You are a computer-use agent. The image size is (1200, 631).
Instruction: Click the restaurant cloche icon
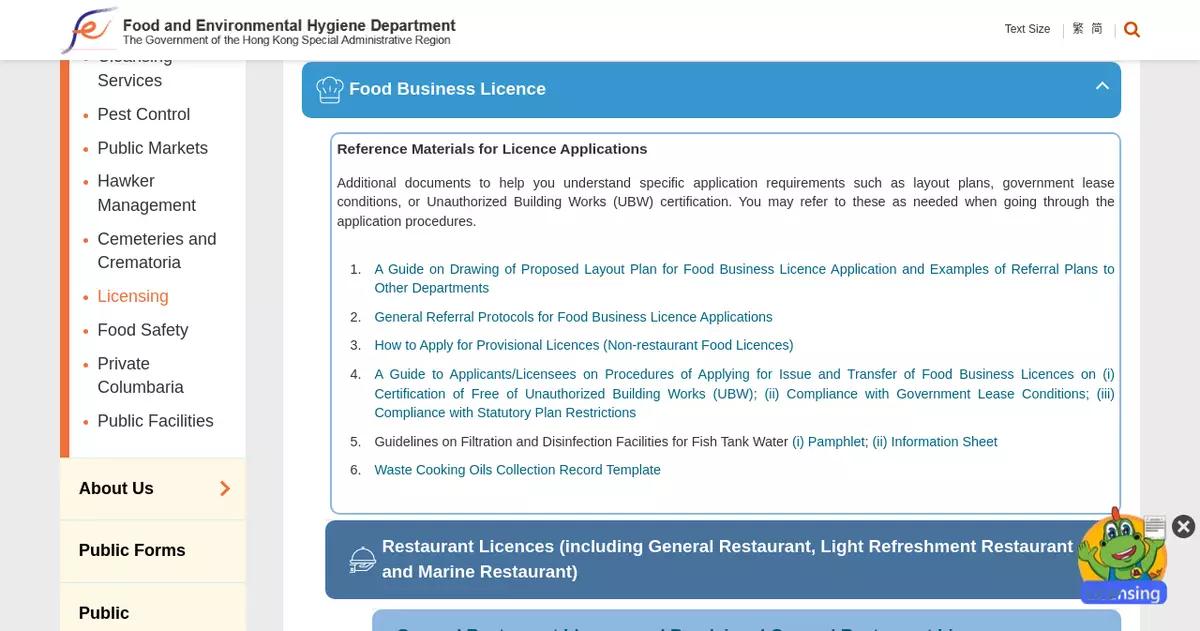(362, 560)
